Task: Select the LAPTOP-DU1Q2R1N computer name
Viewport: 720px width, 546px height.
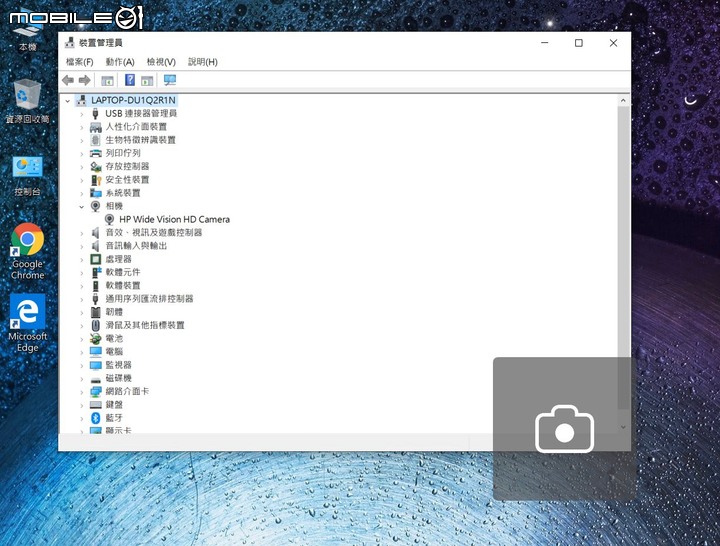Action: [133, 100]
